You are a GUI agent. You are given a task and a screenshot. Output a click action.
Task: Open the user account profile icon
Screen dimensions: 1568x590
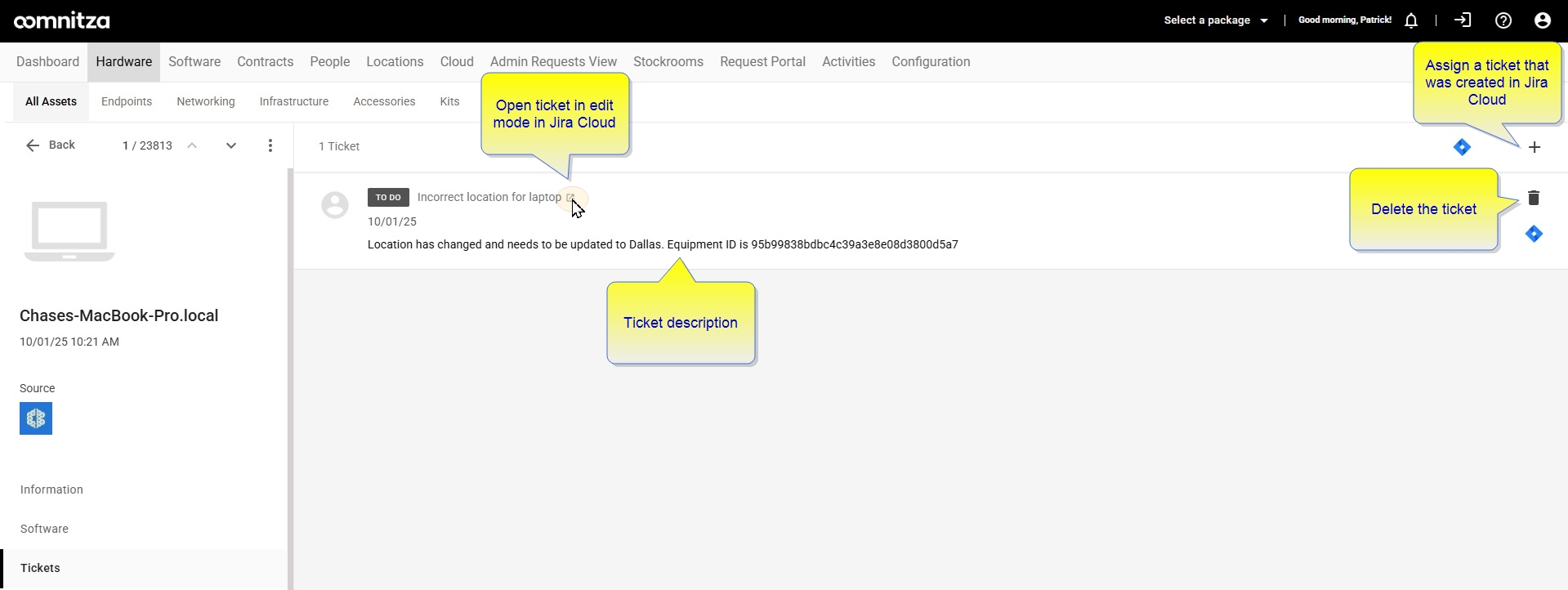click(1543, 20)
